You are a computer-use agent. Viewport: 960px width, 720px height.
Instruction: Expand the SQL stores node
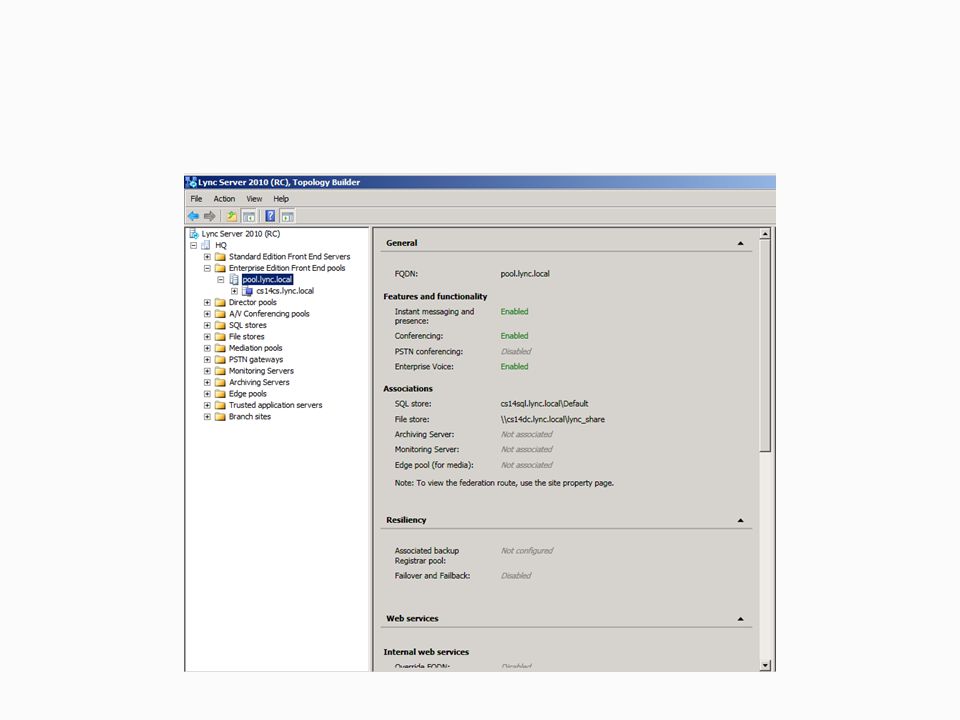[x=207, y=325]
